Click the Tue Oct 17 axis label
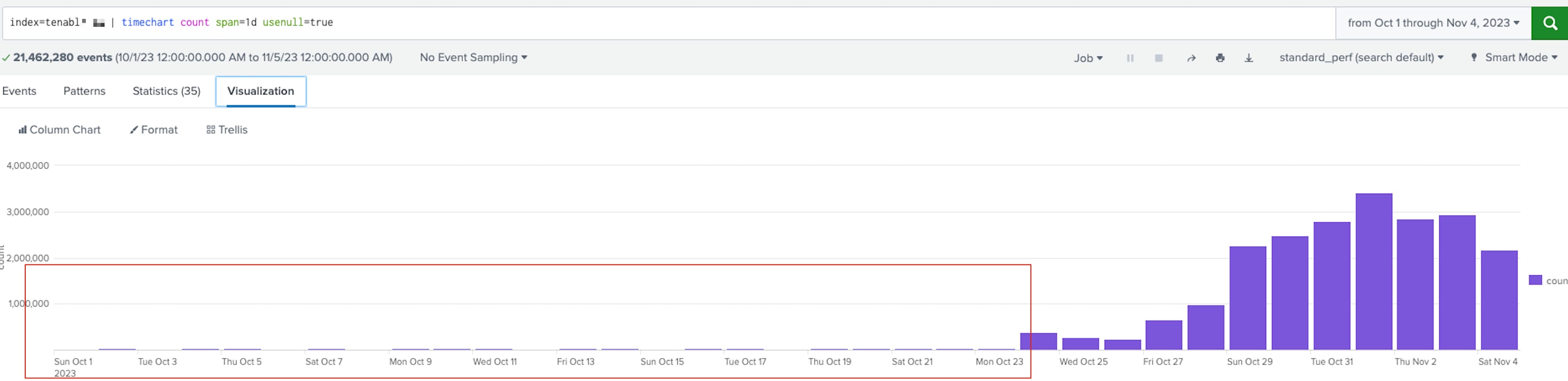Viewport: 1568px width, 381px height. [745, 362]
